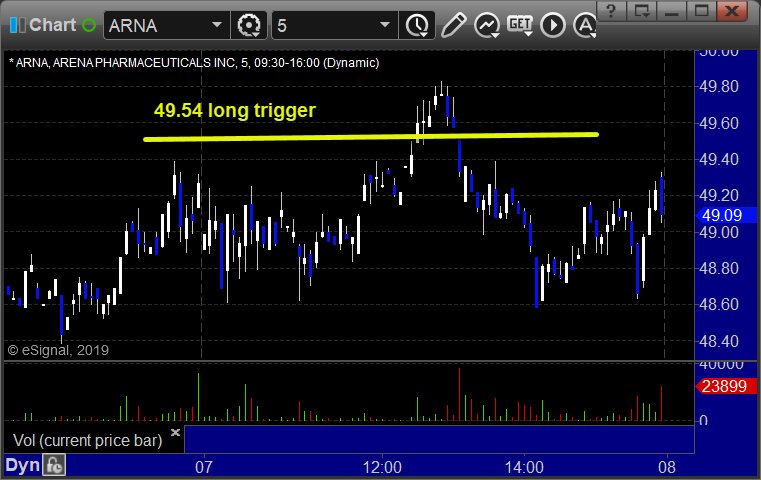The image size is (761, 480).
Task: Close the chart window
Action: pos(732,11)
